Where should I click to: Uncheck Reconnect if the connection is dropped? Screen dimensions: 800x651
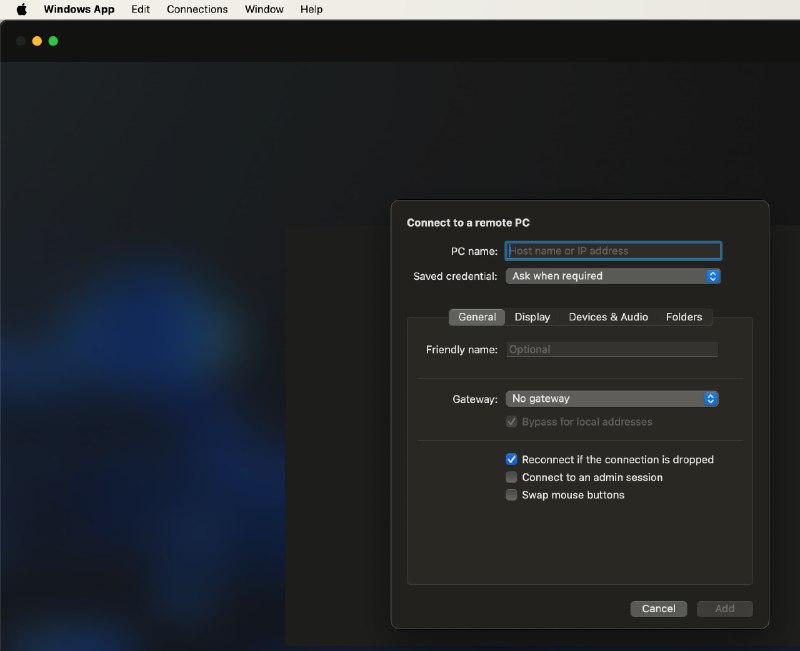511,459
